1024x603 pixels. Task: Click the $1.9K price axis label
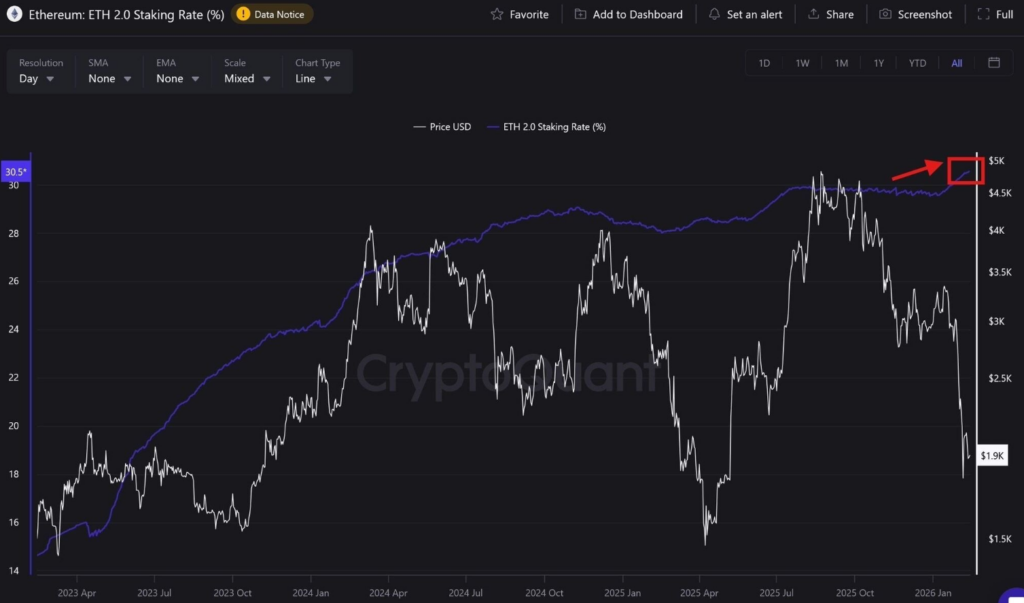click(991, 455)
